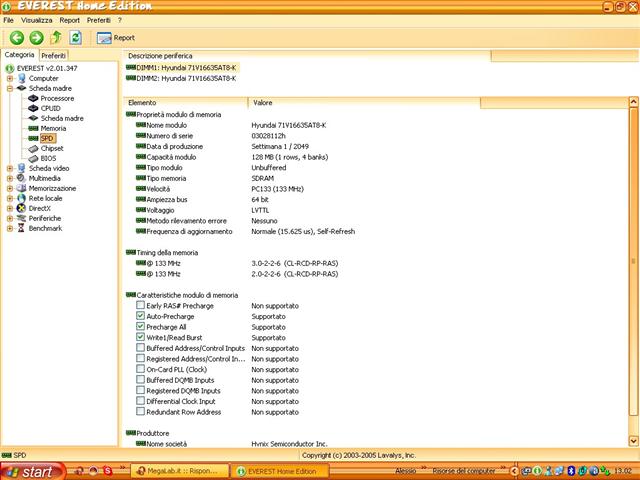640x480 pixels.
Task: Toggle On-Card PLL (Clock) checkbox
Action: 140,369
